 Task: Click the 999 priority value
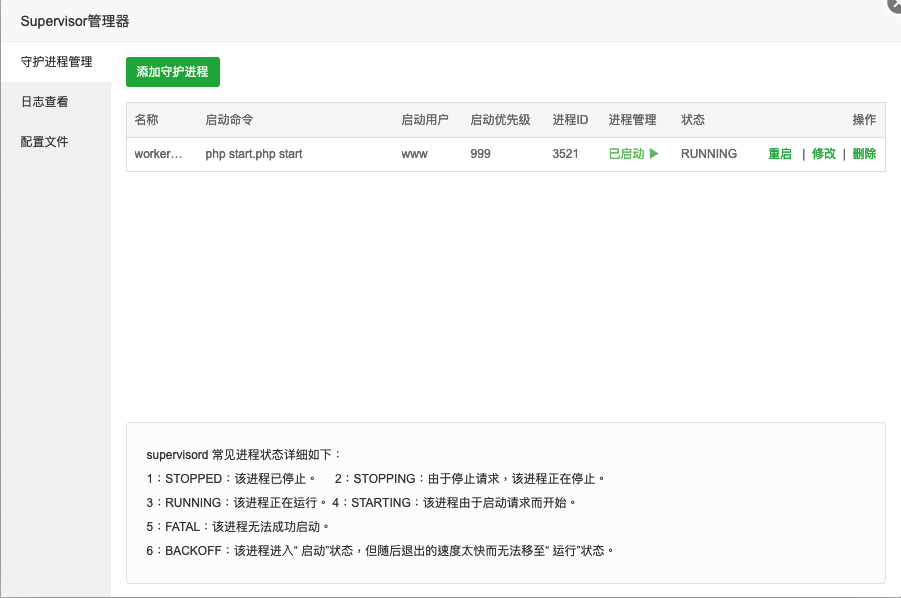click(480, 154)
